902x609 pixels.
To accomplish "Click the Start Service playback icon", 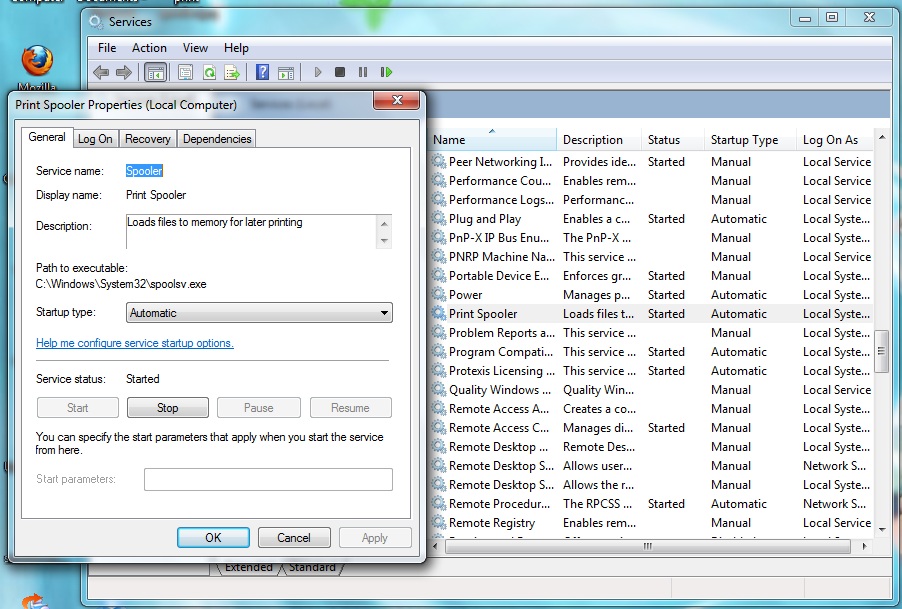I will [x=318, y=72].
